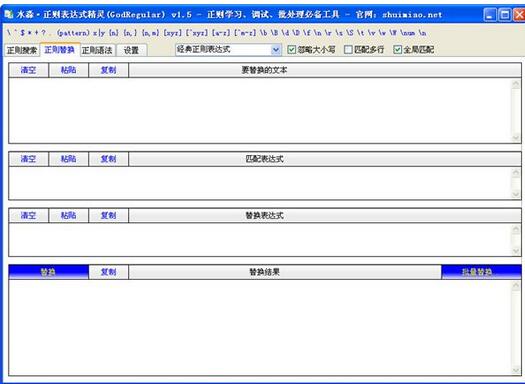The height and width of the screenshot is (384, 525).
Task: Click 粘贴 in the 替换表达式 row
Action: [x=68, y=215]
